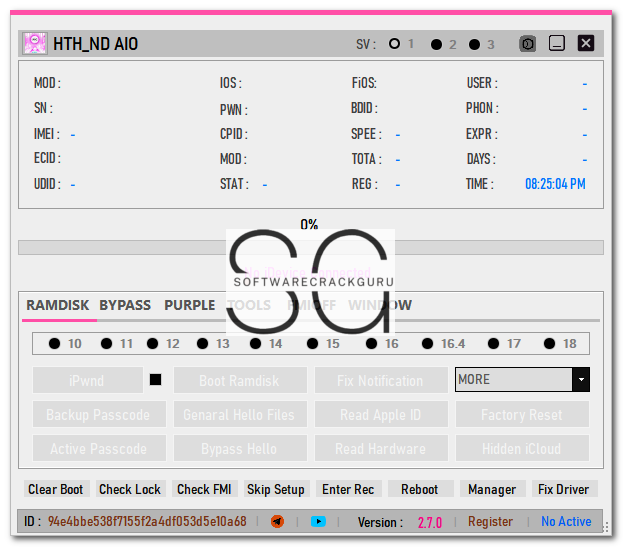Click the Reboot button

[420, 489]
